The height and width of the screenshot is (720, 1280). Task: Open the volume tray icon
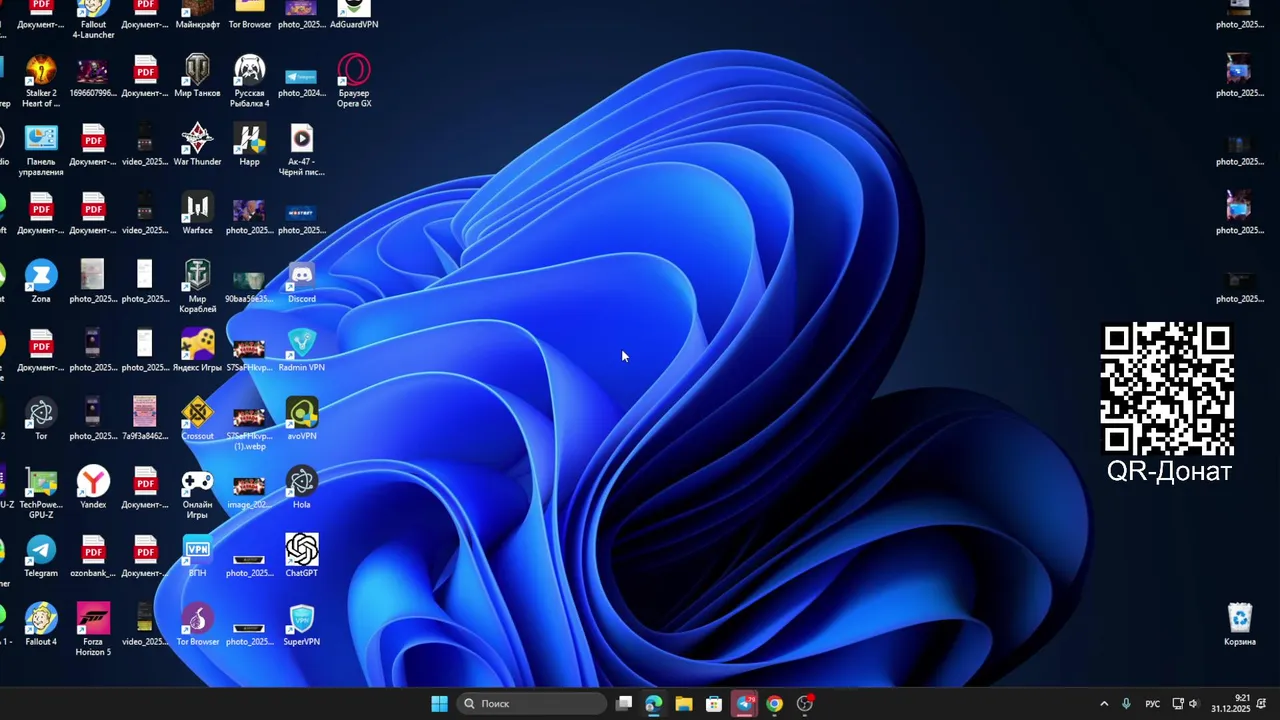click(1193, 704)
